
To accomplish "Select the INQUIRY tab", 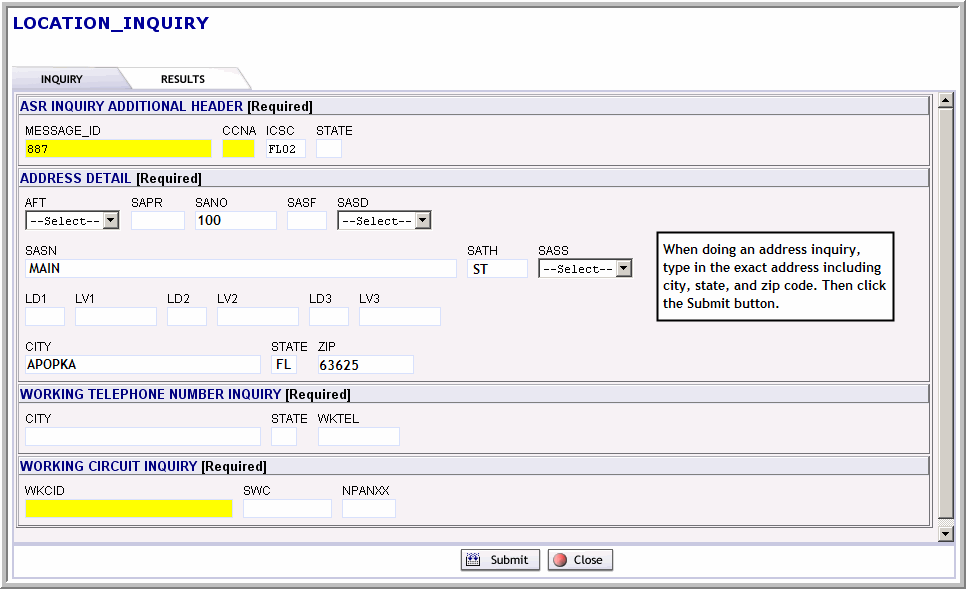I will point(62,79).
